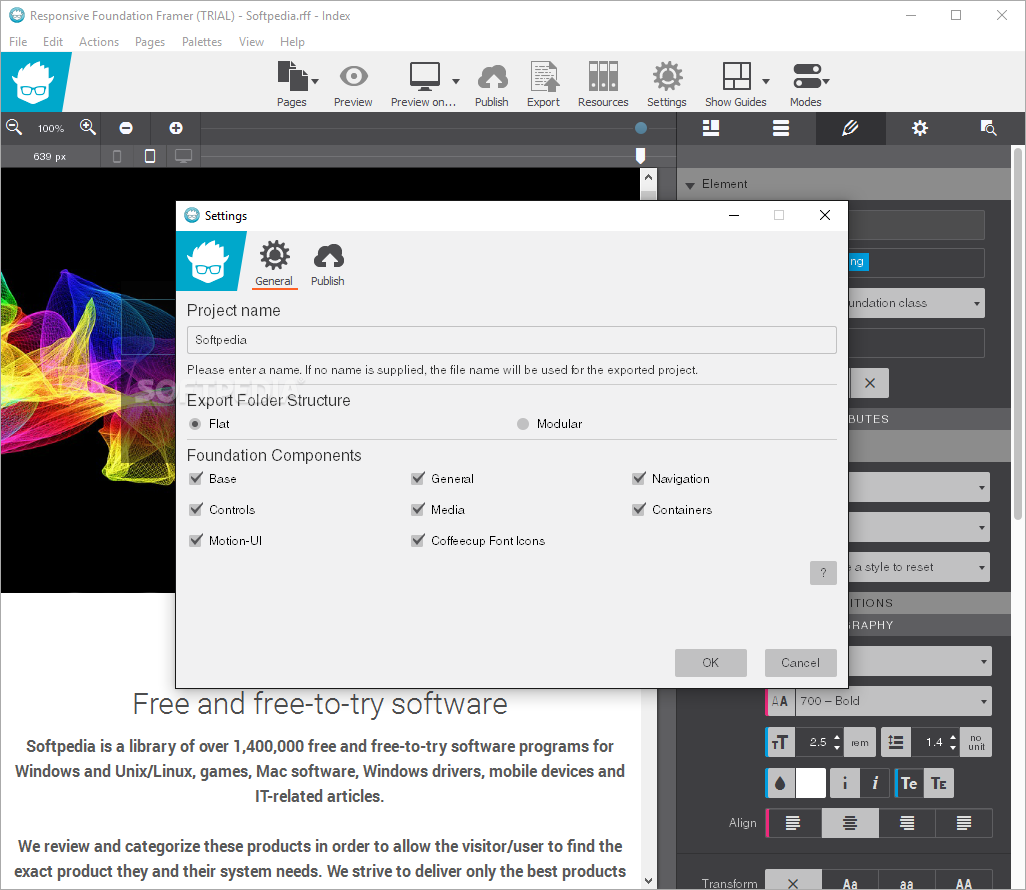Toggle the Media component checkbox
This screenshot has width=1026, height=890.
(x=417, y=509)
